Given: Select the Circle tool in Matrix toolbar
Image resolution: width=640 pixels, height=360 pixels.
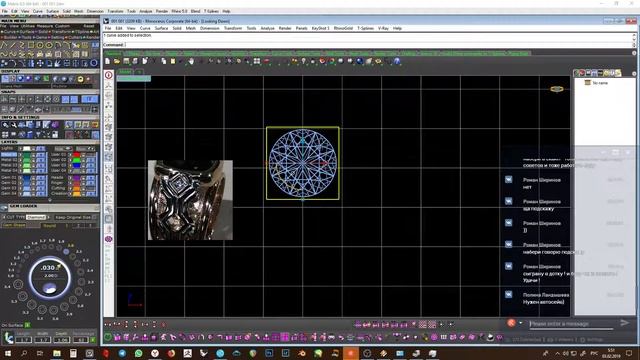Looking at the screenshot, I should pos(40,45).
